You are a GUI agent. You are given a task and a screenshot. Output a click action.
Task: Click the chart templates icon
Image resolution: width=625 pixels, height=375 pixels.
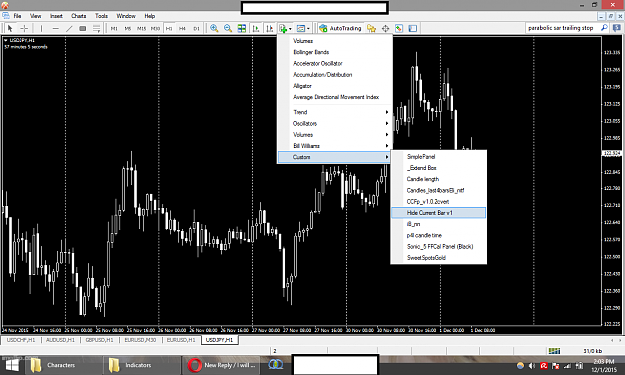pos(301,28)
